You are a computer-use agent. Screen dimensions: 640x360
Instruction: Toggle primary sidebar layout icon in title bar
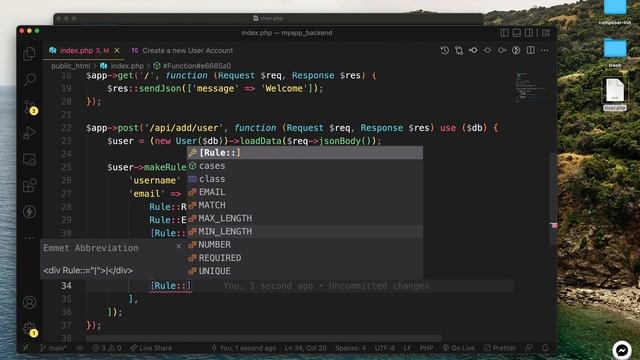point(504,33)
